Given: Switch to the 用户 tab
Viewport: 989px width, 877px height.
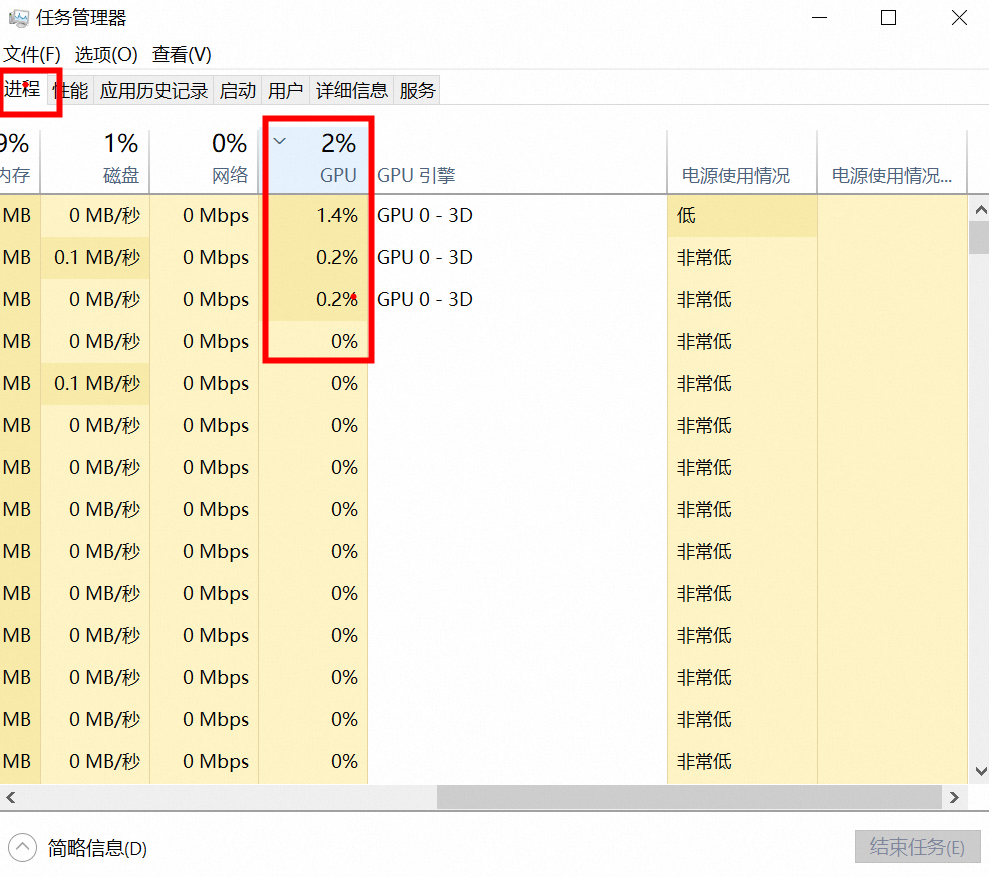Looking at the screenshot, I should (286, 91).
